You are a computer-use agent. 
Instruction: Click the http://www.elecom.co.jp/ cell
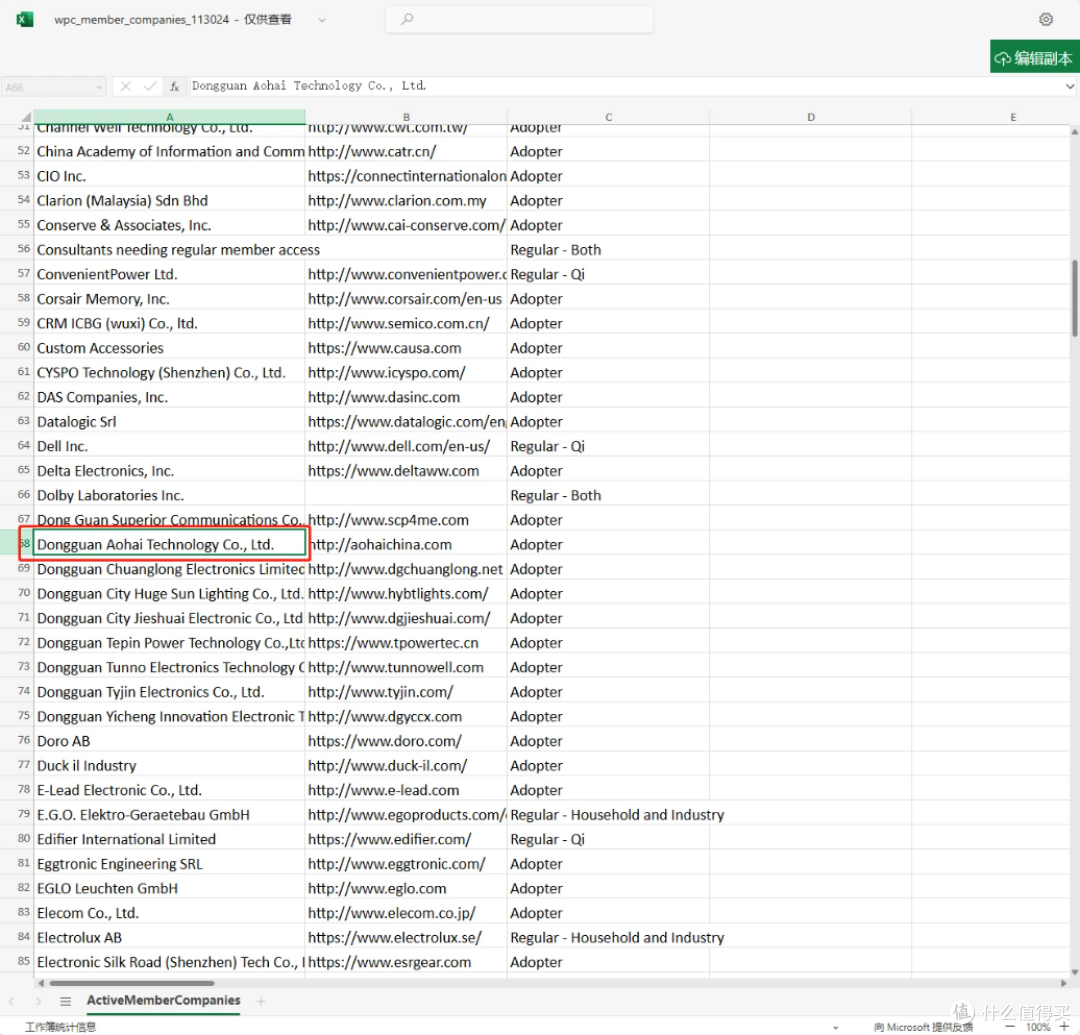[406, 912]
